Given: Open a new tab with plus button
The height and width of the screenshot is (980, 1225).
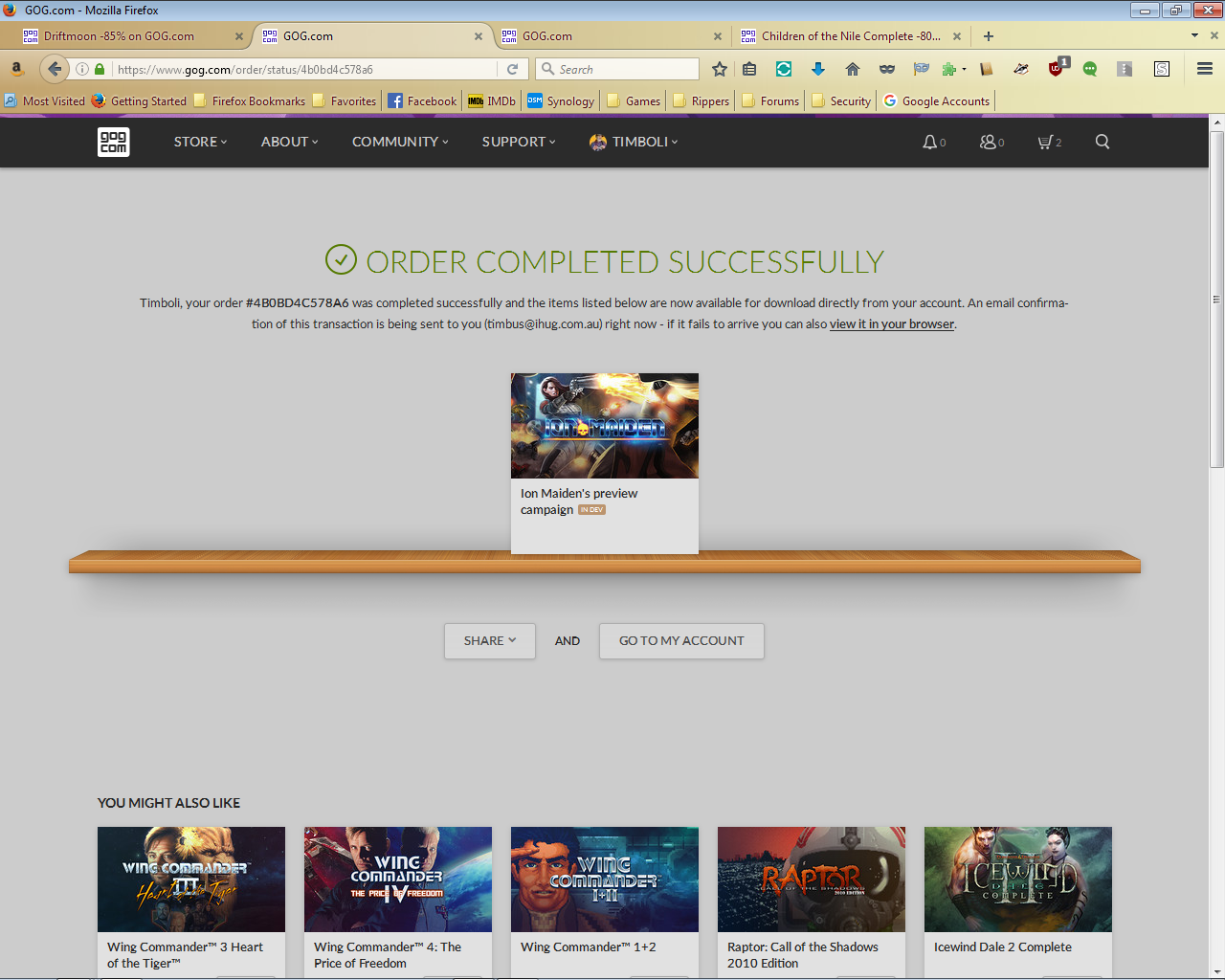Looking at the screenshot, I should click(x=989, y=36).
